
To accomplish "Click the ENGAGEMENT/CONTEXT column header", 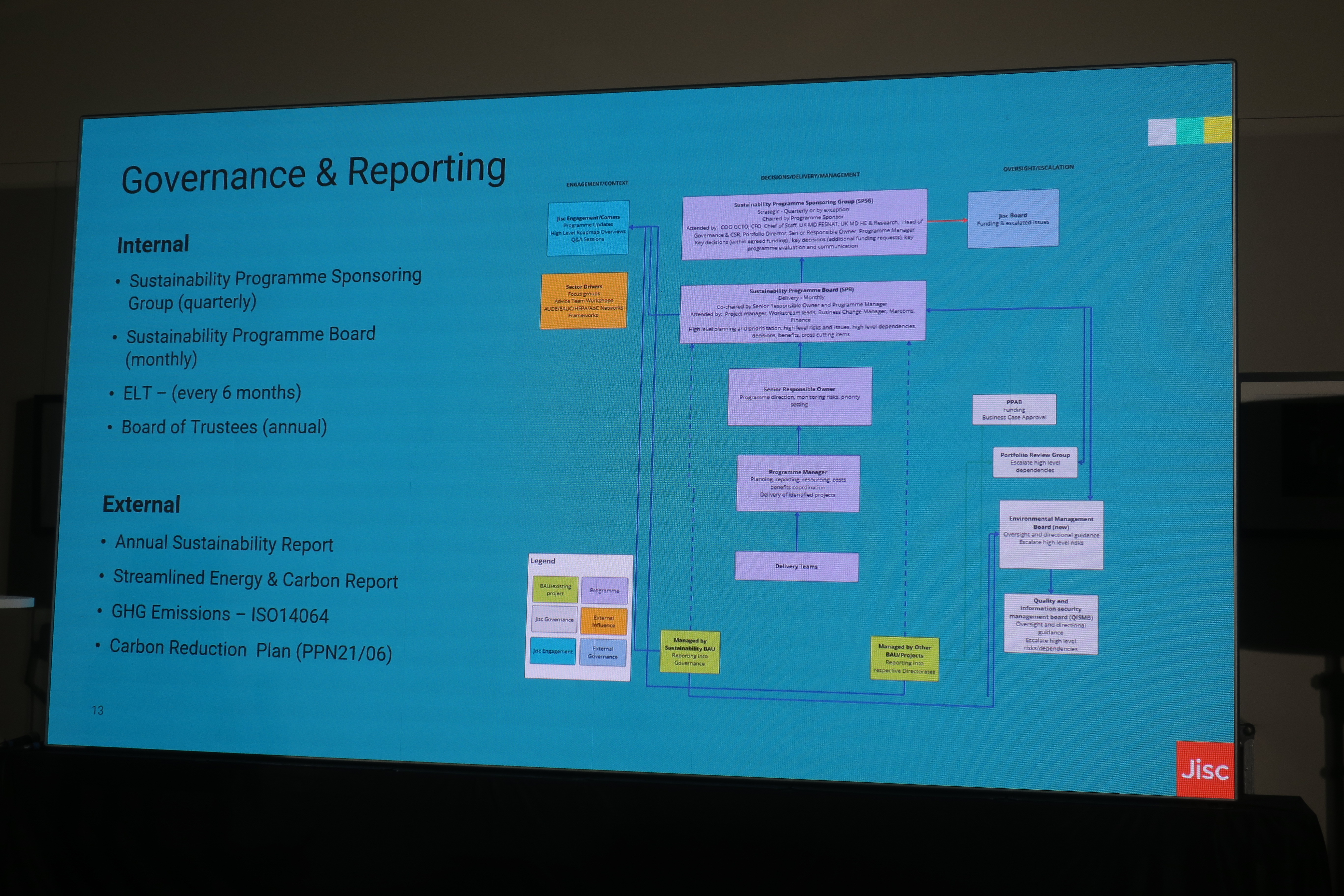I will point(597,183).
